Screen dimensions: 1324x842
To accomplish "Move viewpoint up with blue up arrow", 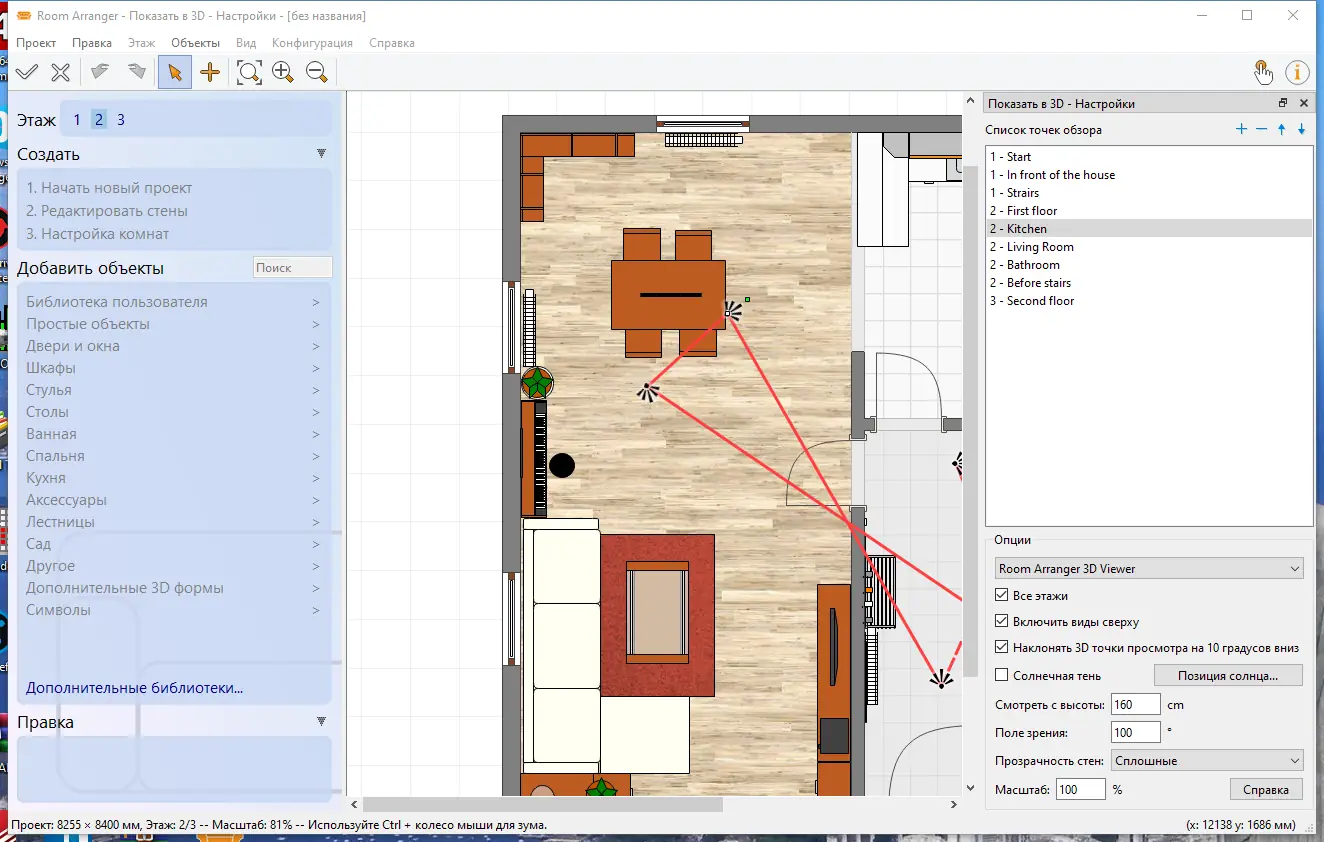I will 1281,130.
